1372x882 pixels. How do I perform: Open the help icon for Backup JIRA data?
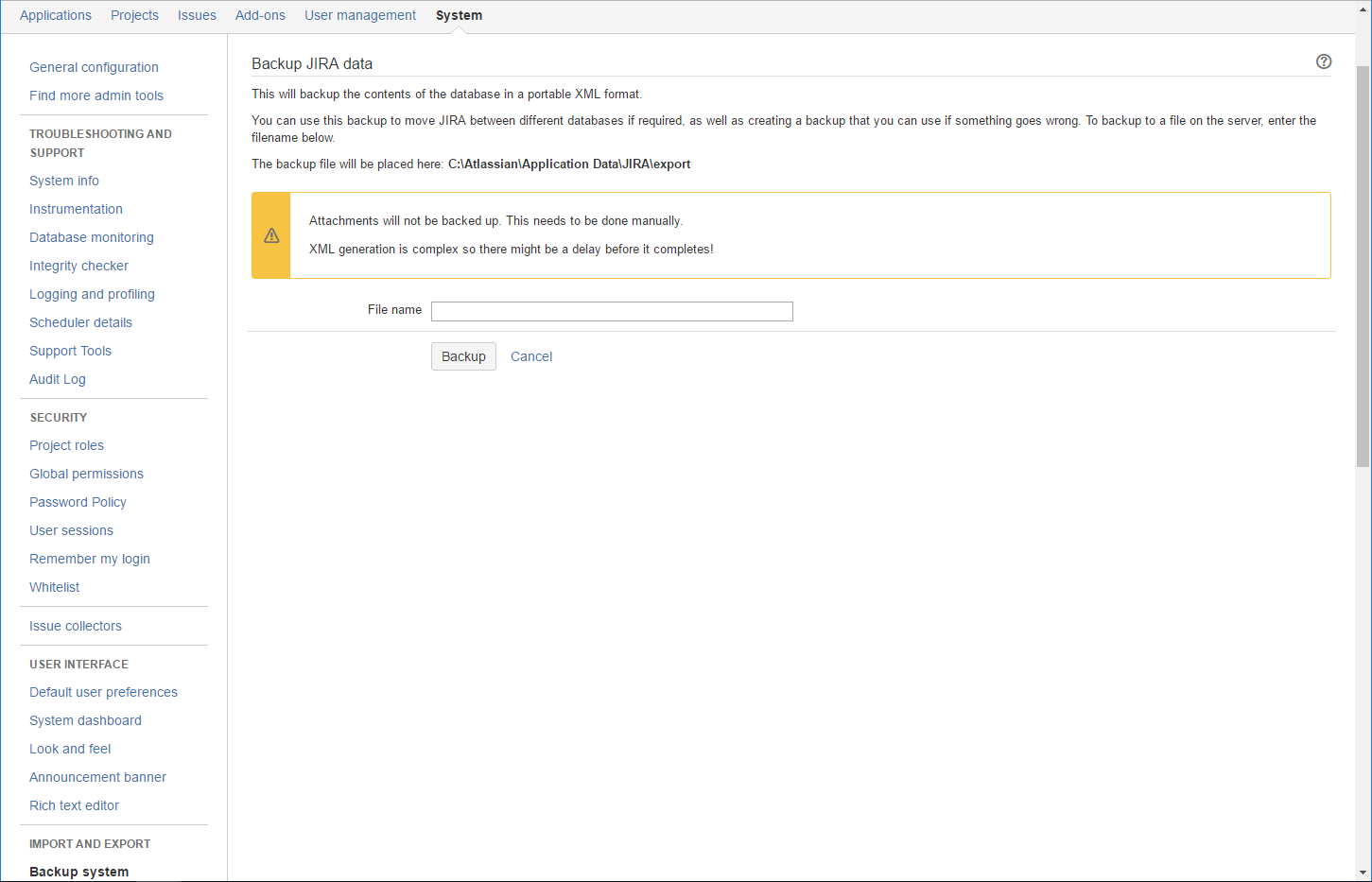tap(1324, 61)
